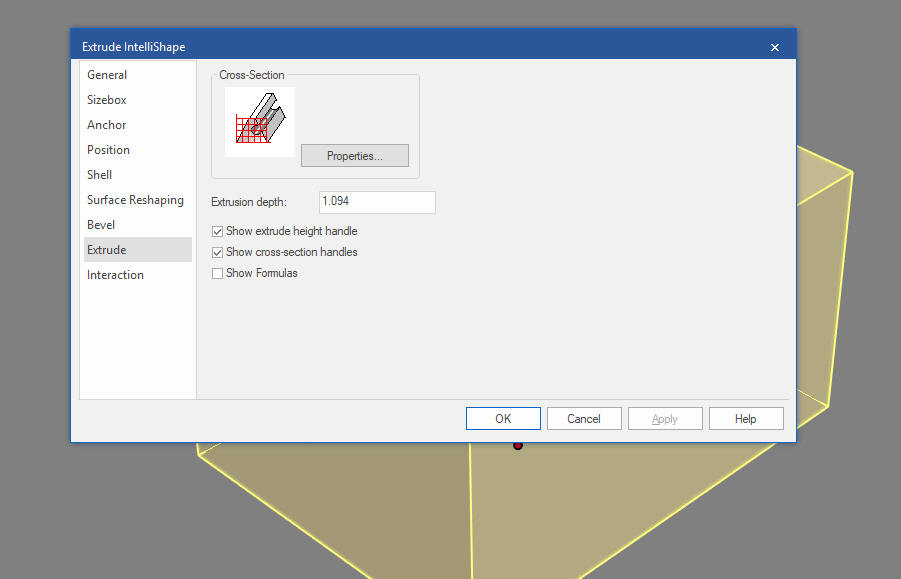Image resolution: width=901 pixels, height=579 pixels.
Task: Cancel the Extrude IntelliShape dialog
Action: (x=584, y=419)
